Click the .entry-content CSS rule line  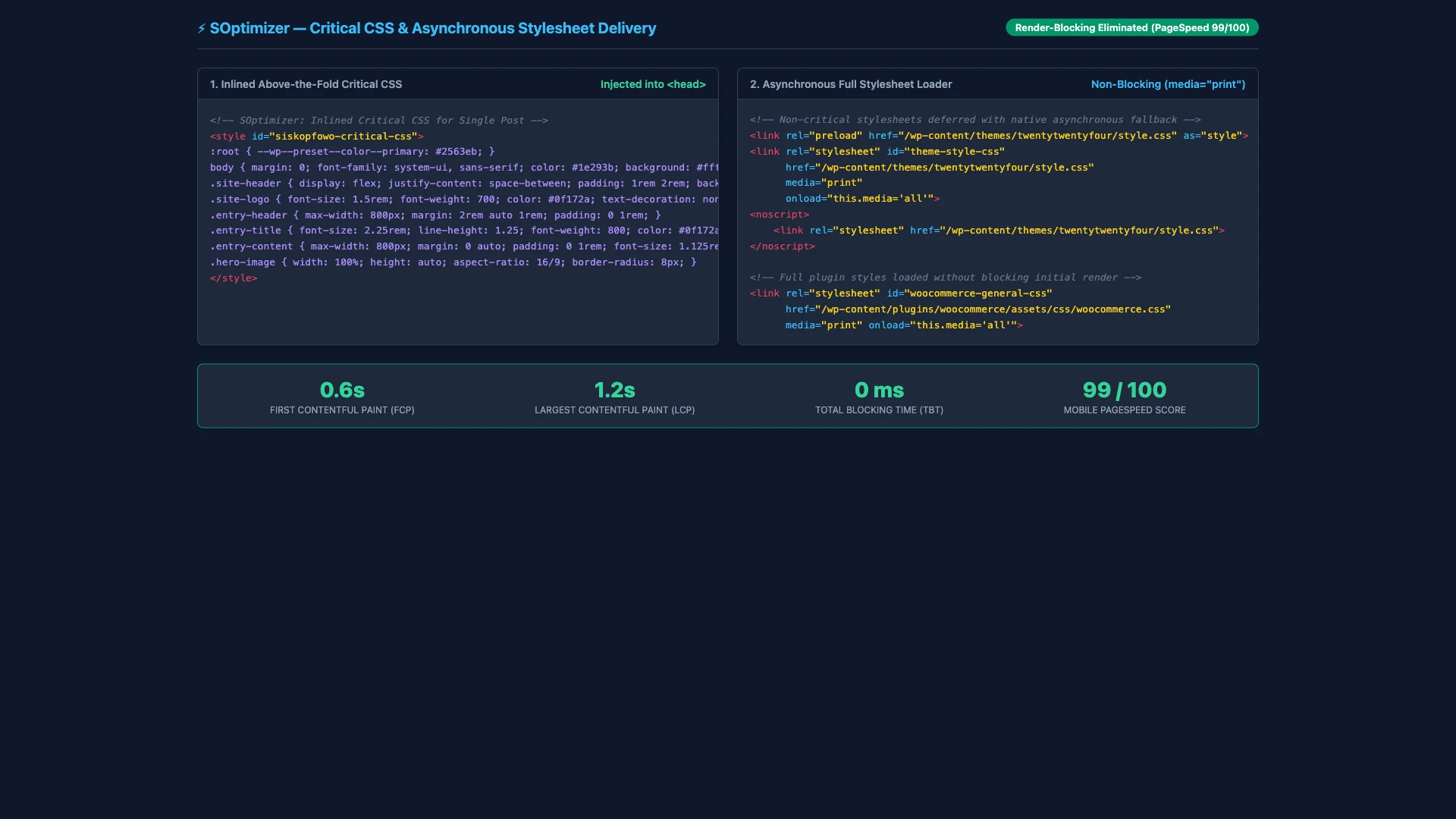[464, 246]
